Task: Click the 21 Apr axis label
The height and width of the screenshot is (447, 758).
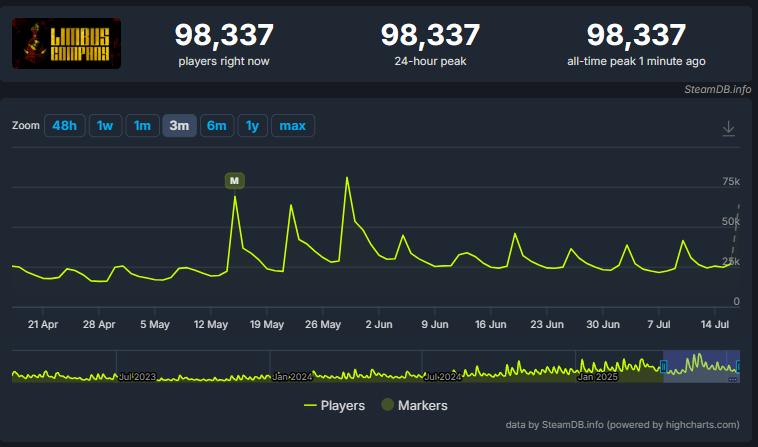Action: tap(43, 324)
